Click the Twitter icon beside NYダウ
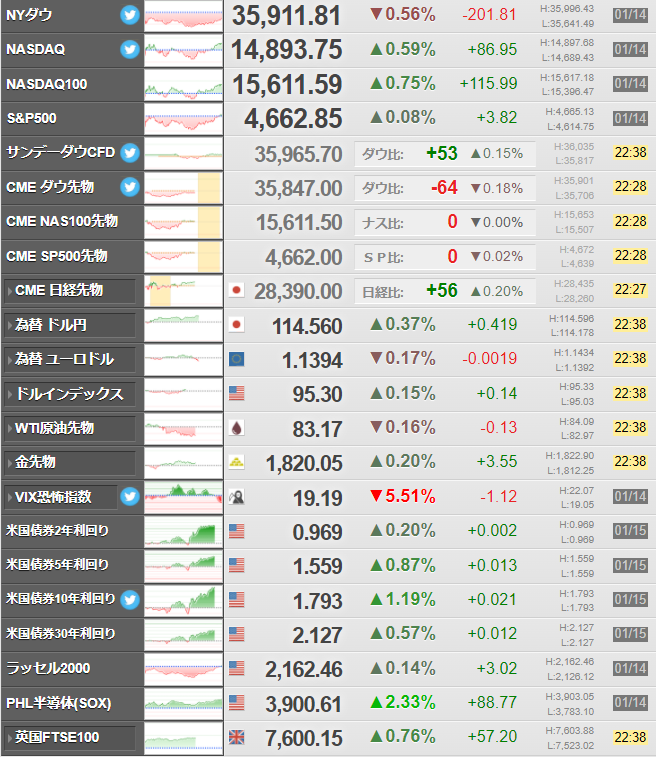Viewport: 656px width, 757px height. [x=130, y=15]
